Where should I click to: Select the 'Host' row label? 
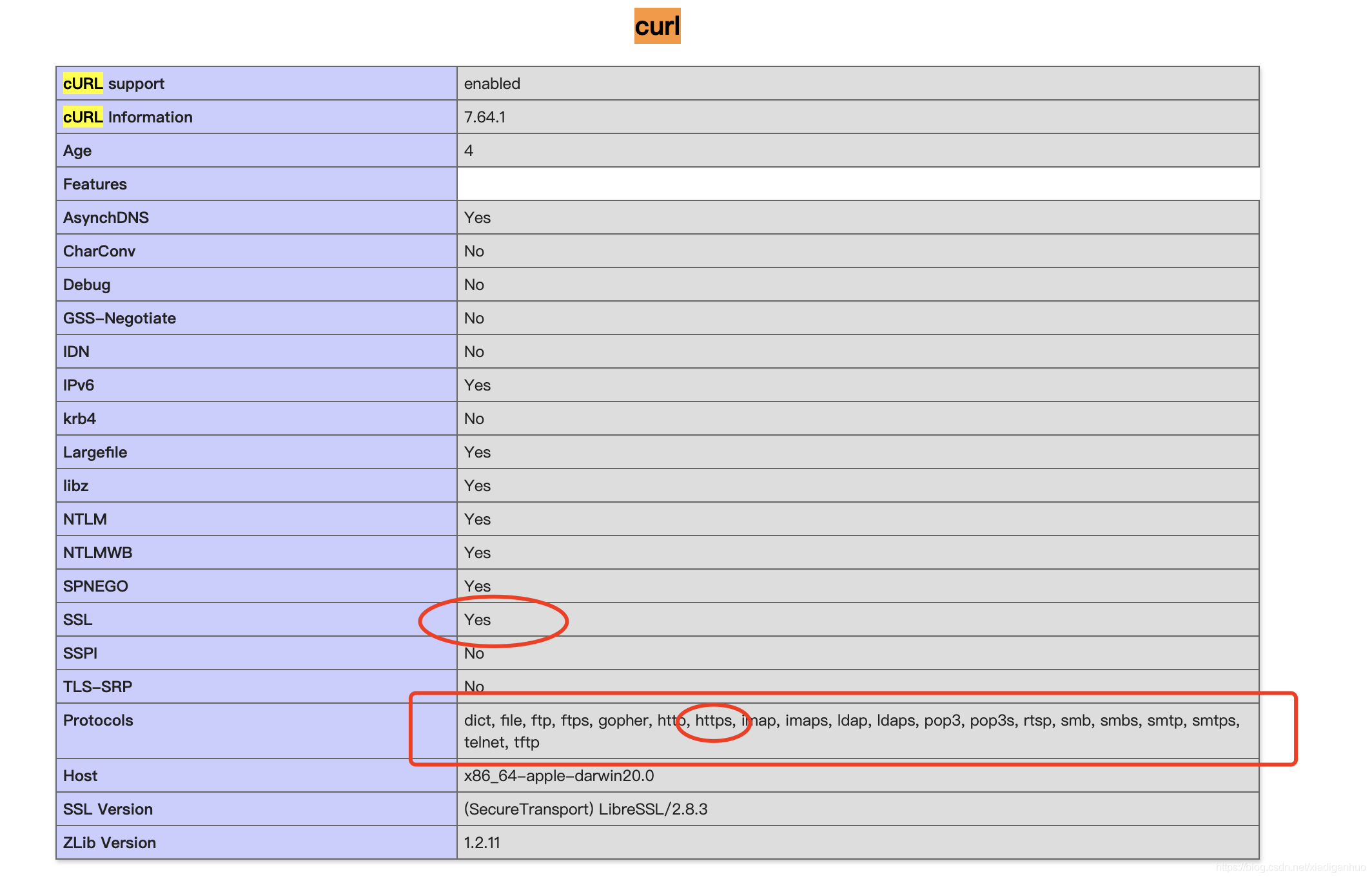point(80,776)
